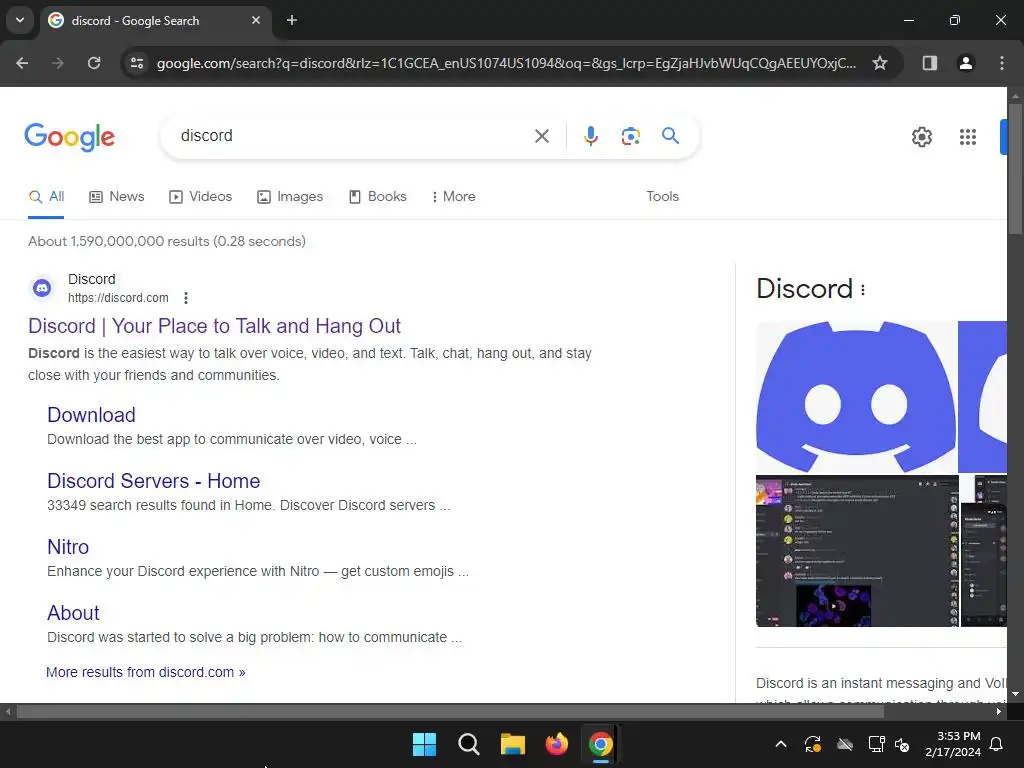Open three-dot options beside discord.com URL
The height and width of the screenshot is (768, 1024).
(186, 298)
